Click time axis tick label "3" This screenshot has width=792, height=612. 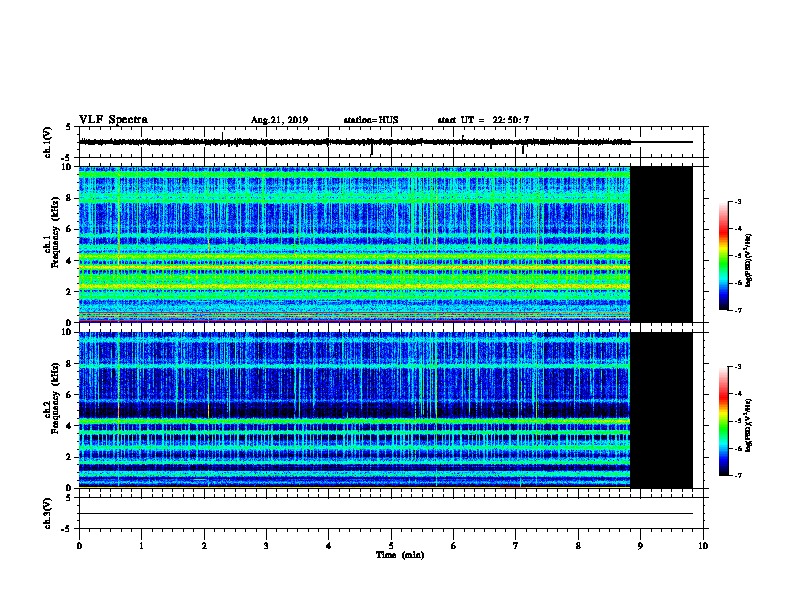(266, 546)
